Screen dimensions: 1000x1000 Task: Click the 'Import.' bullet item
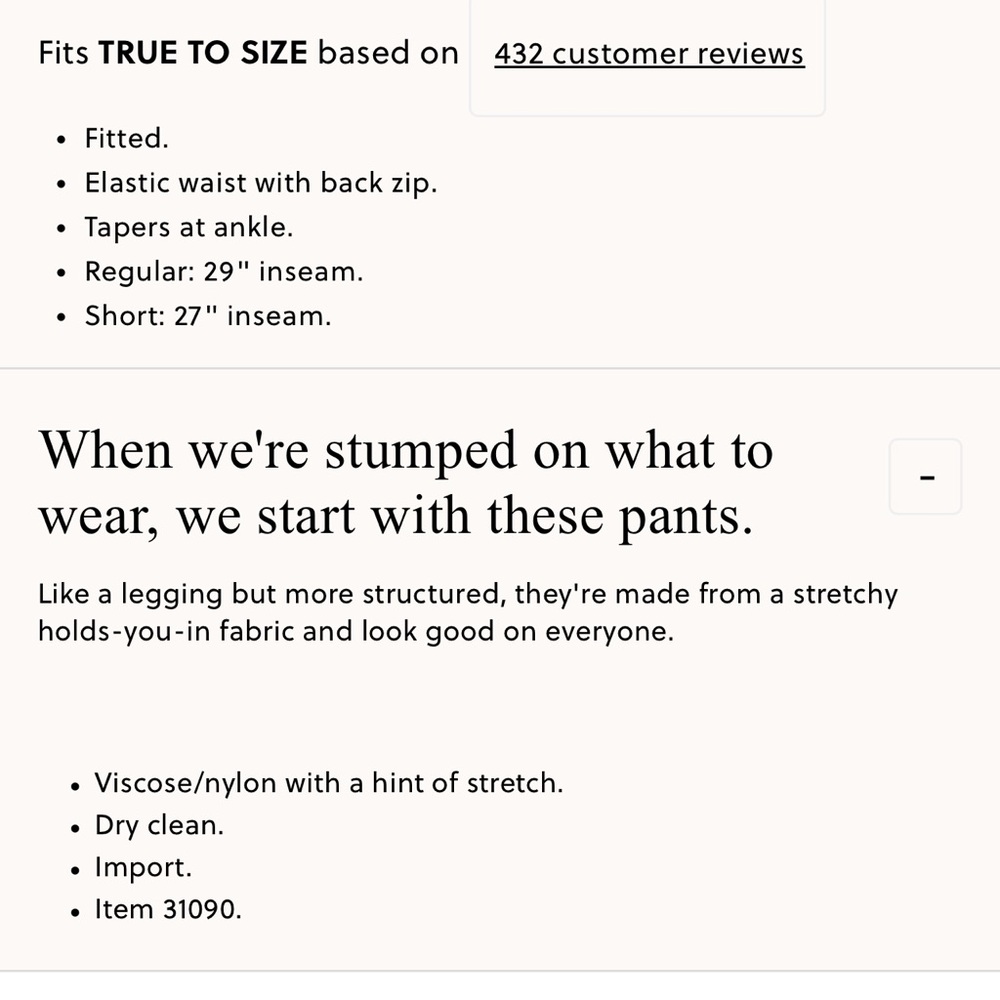tap(143, 867)
